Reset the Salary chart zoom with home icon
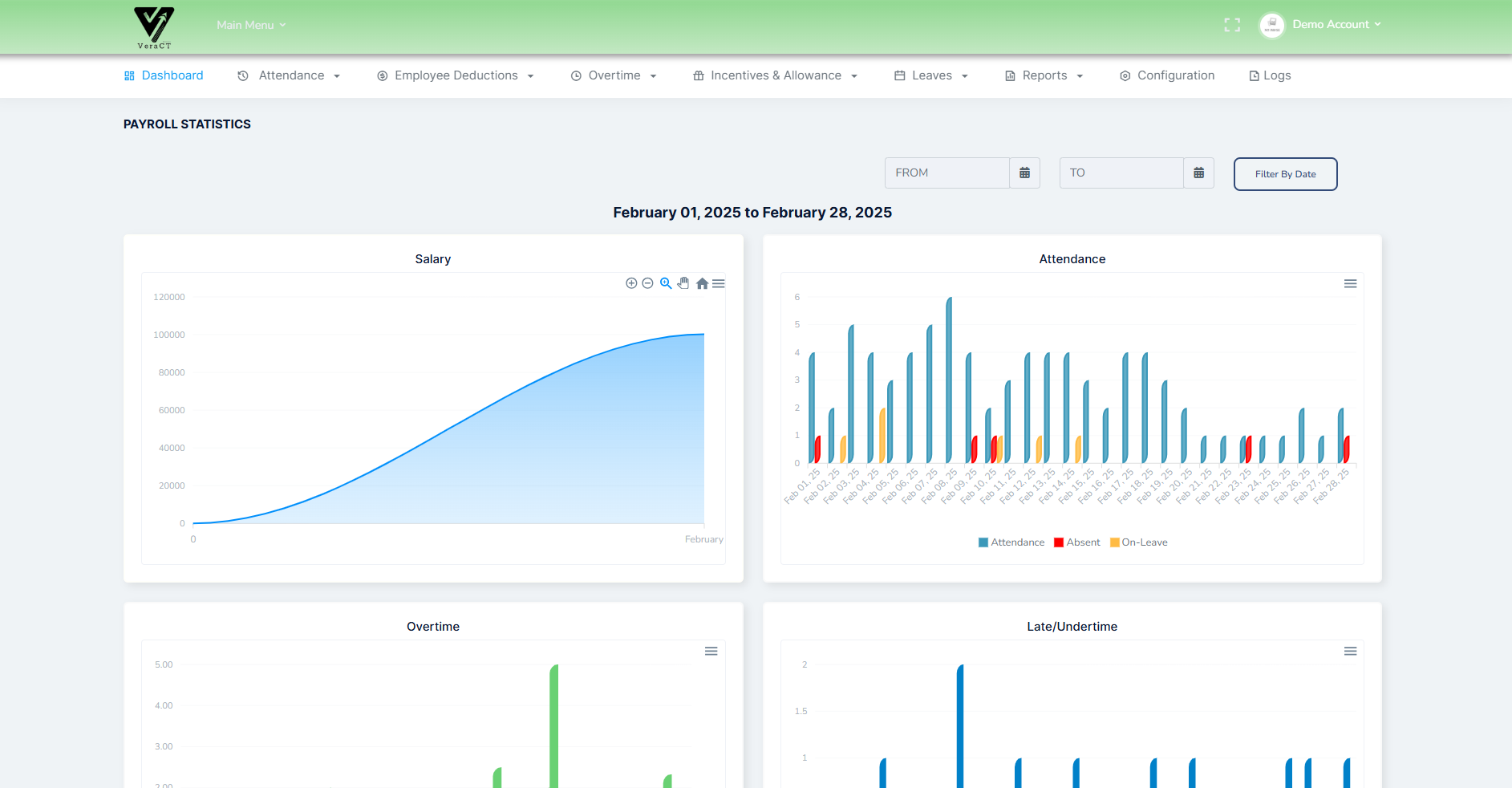This screenshot has width=1512, height=788. click(701, 283)
